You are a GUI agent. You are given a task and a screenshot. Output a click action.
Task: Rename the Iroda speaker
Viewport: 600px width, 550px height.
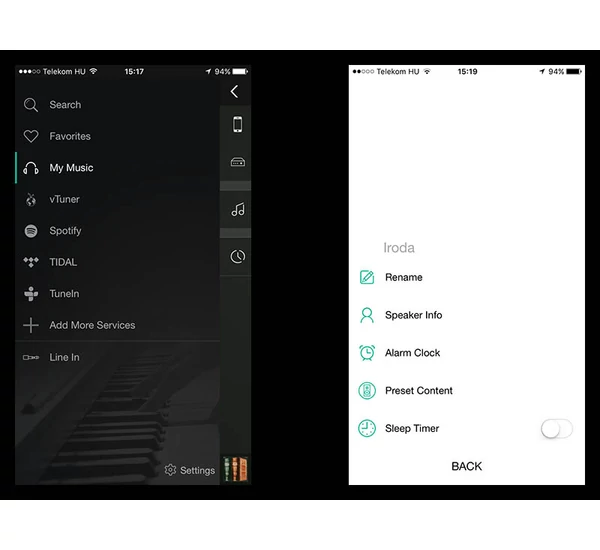[x=403, y=277]
